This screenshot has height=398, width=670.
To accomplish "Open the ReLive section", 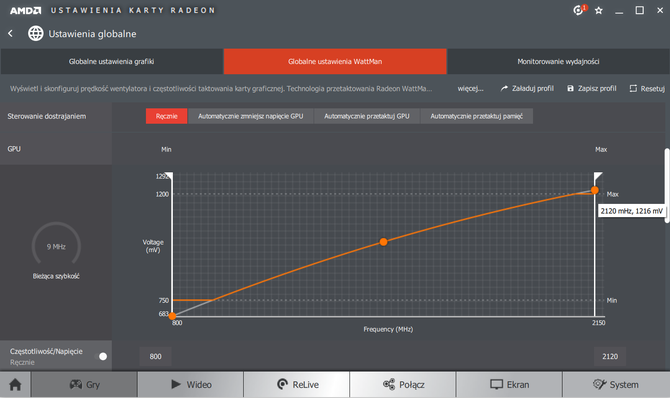I will (x=297, y=384).
